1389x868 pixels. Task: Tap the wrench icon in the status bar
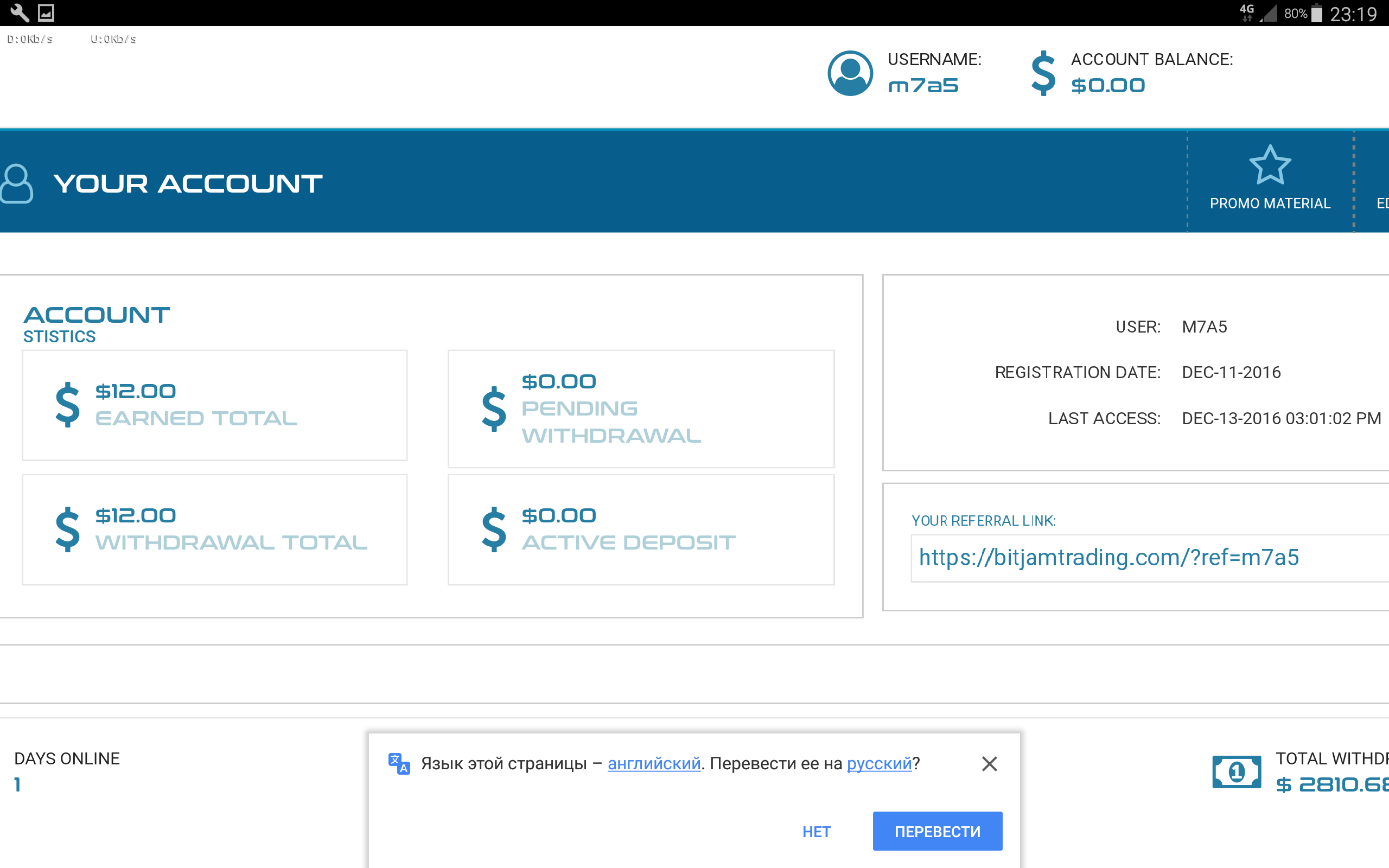click(20, 12)
